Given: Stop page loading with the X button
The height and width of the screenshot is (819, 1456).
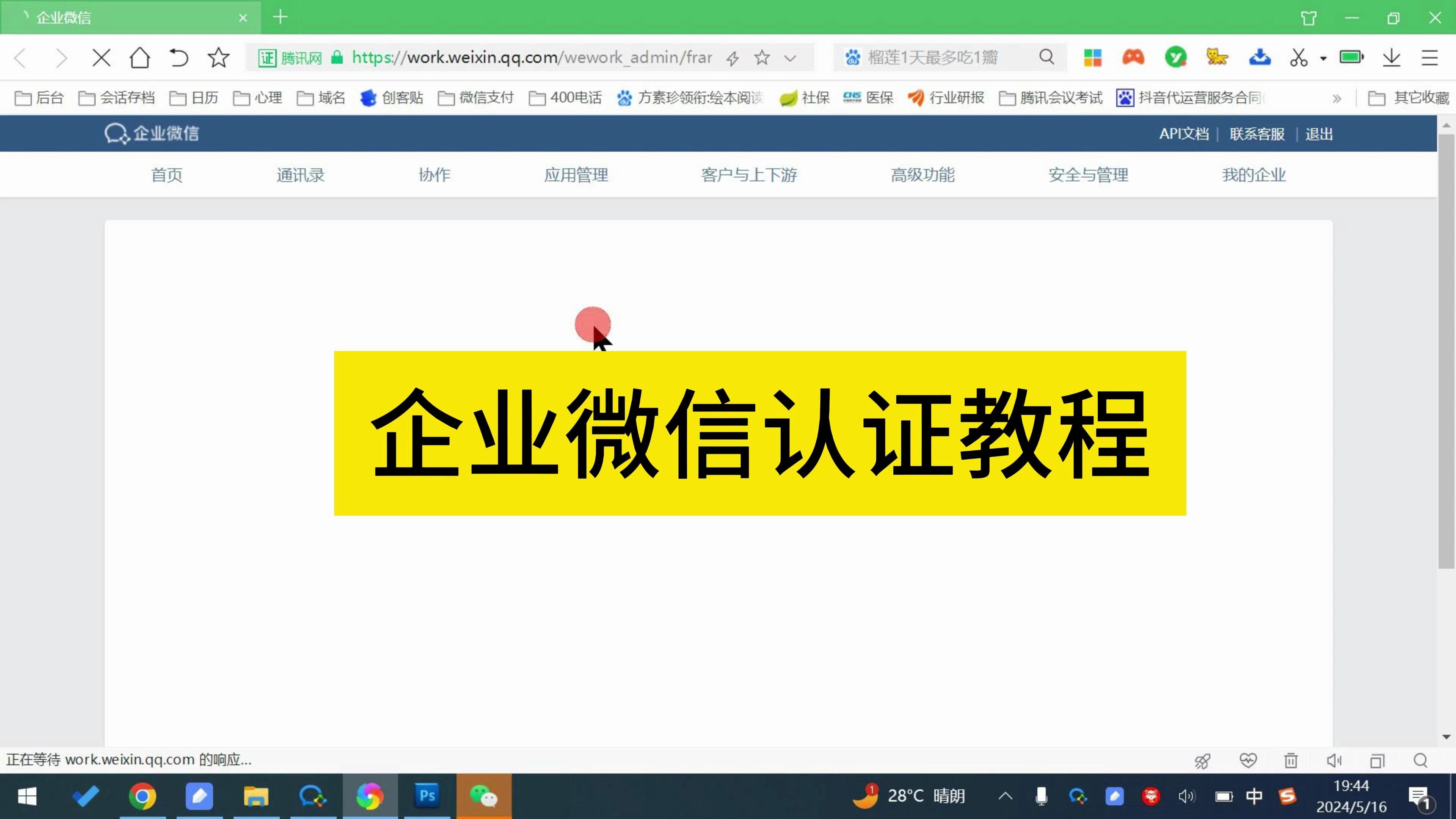Looking at the screenshot, I should point(101,58).
